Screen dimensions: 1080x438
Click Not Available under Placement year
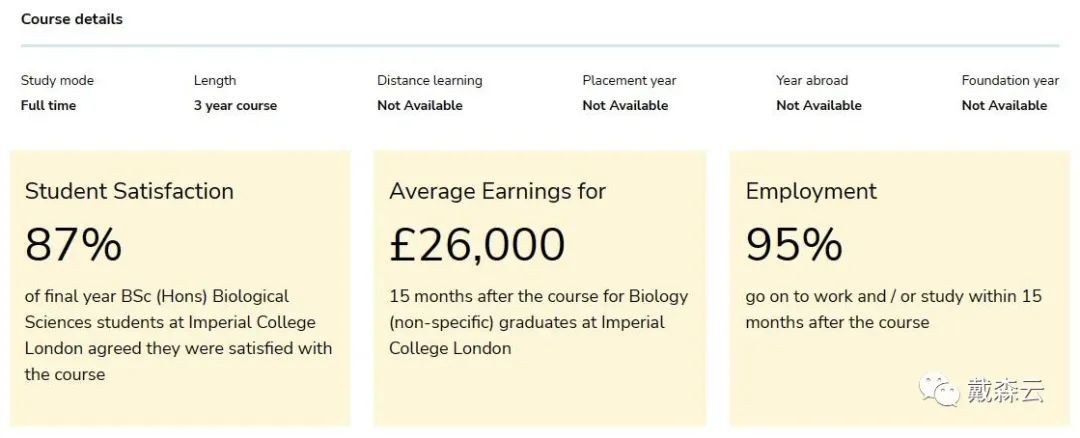(625, 105)
